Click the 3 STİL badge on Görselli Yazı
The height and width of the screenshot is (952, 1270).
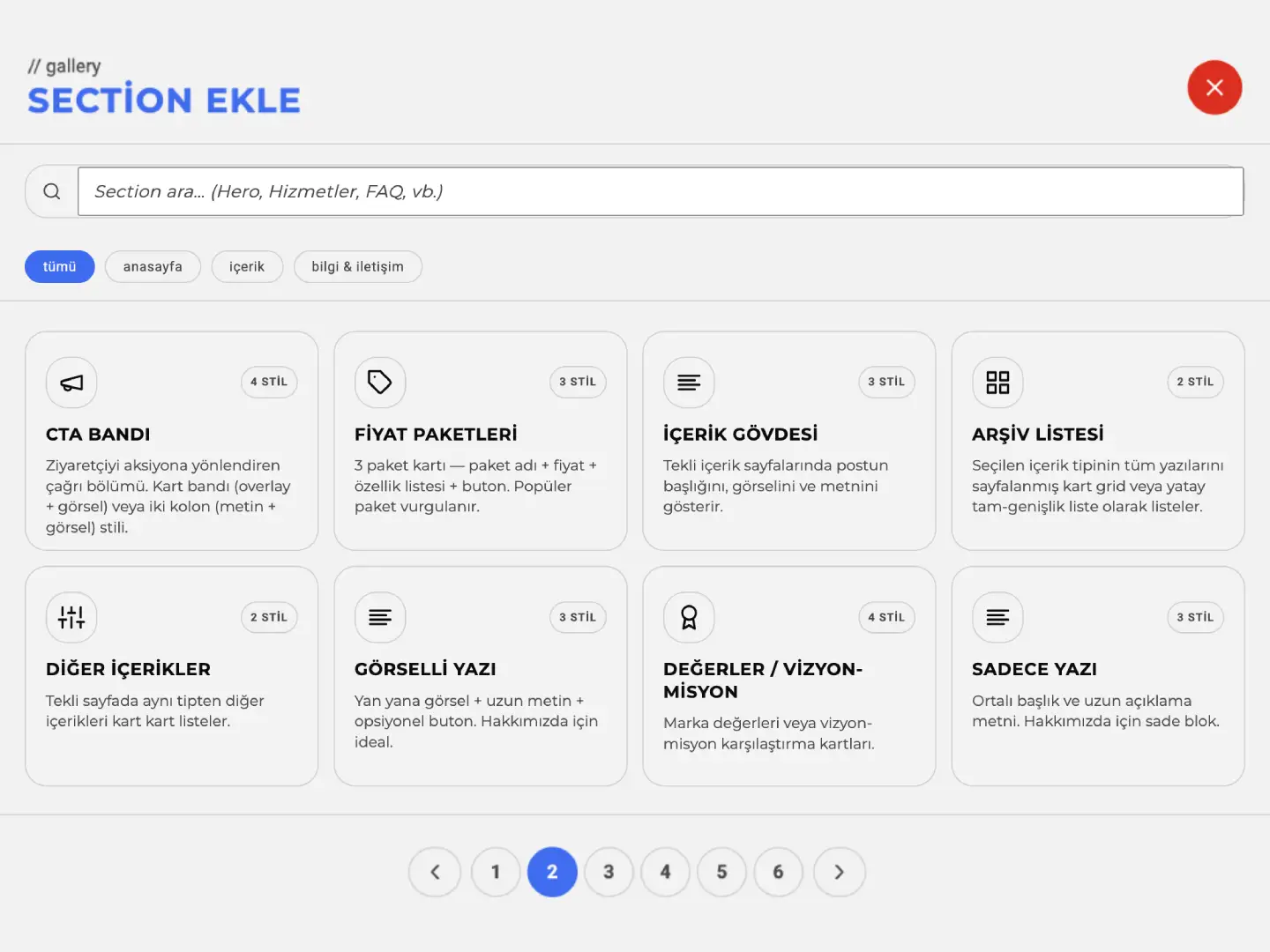[578, 617]
